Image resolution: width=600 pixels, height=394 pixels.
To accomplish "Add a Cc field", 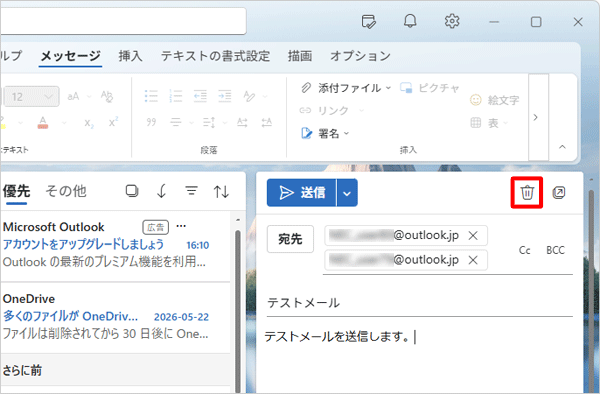I will click(525, 250).
